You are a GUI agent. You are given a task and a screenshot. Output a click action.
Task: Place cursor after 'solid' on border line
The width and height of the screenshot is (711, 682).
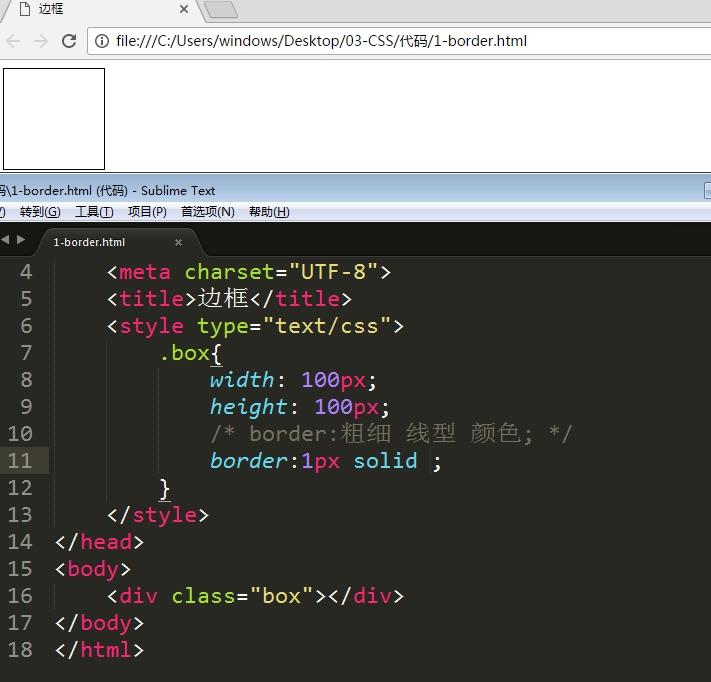click(418, 461)
